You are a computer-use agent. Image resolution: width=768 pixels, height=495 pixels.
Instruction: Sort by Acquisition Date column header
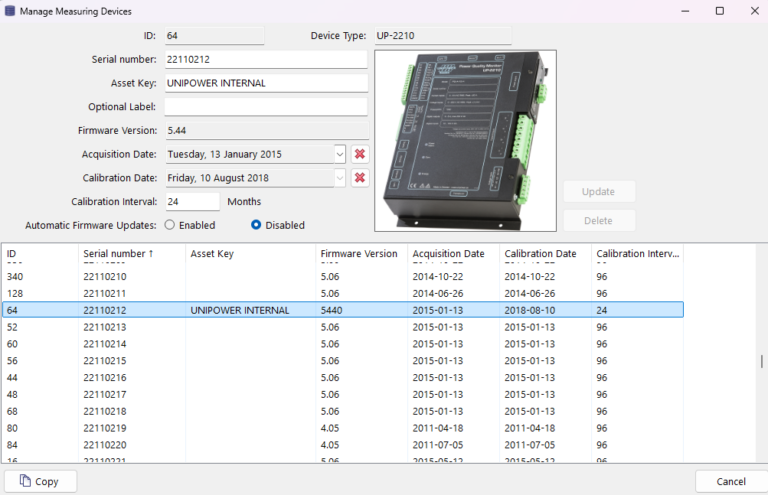[454, 254]
